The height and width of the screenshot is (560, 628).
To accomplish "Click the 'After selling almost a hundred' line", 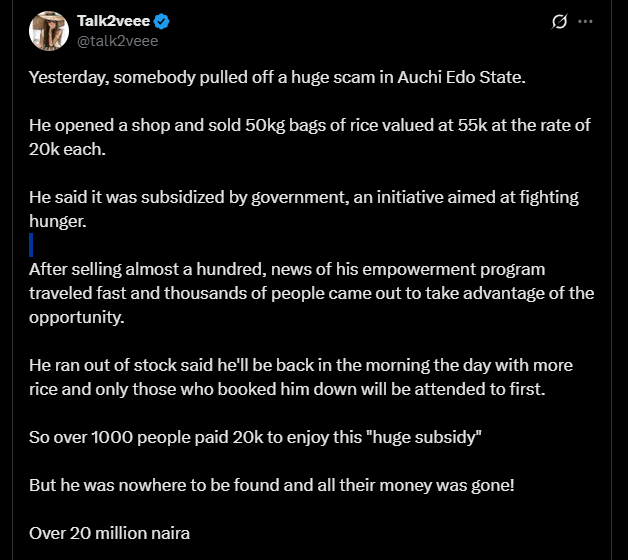I will [x=287, y=270].
